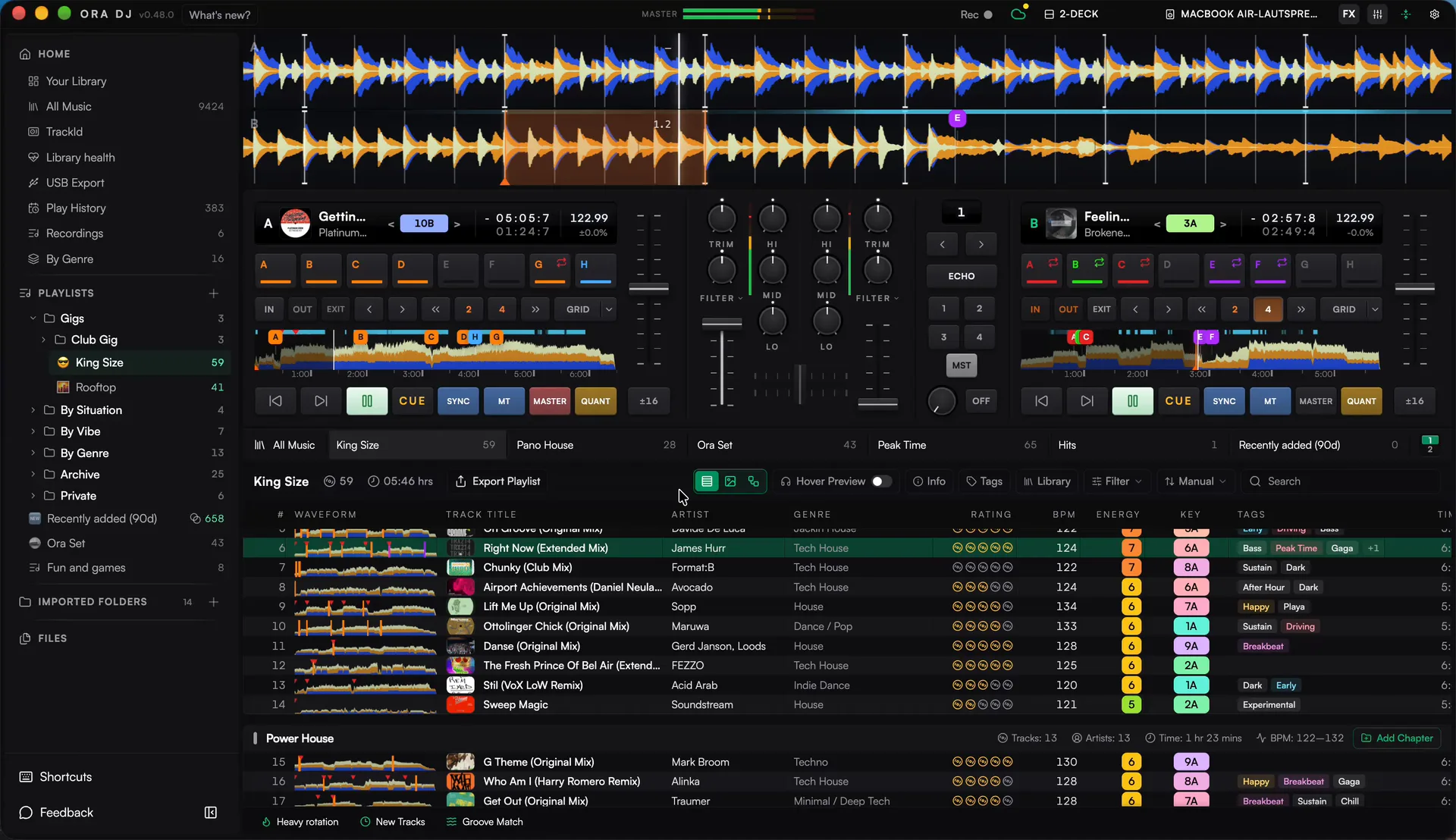
Task: Click the crossfader handle
Action: click(800, 383)
